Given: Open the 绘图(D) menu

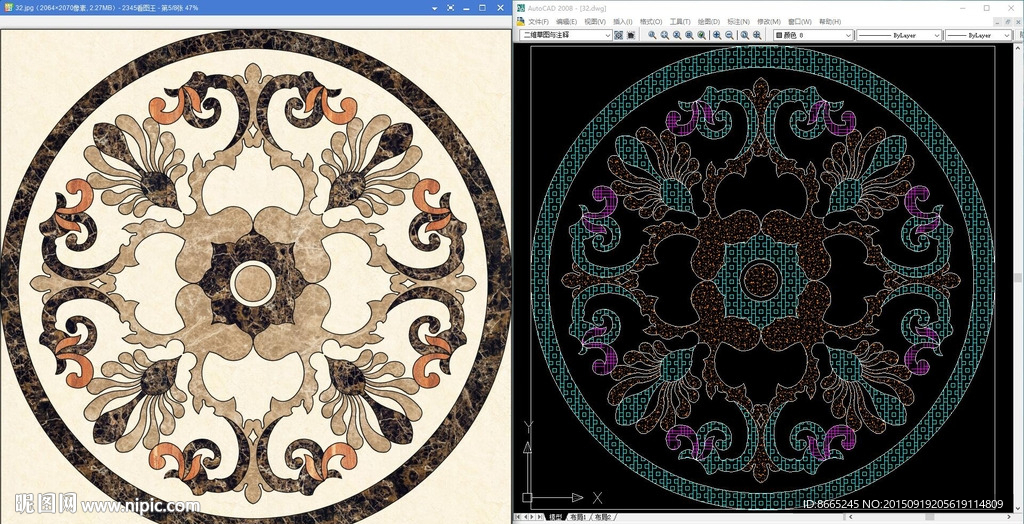Looking at the screenshot, I should click(x=708, y=21).
